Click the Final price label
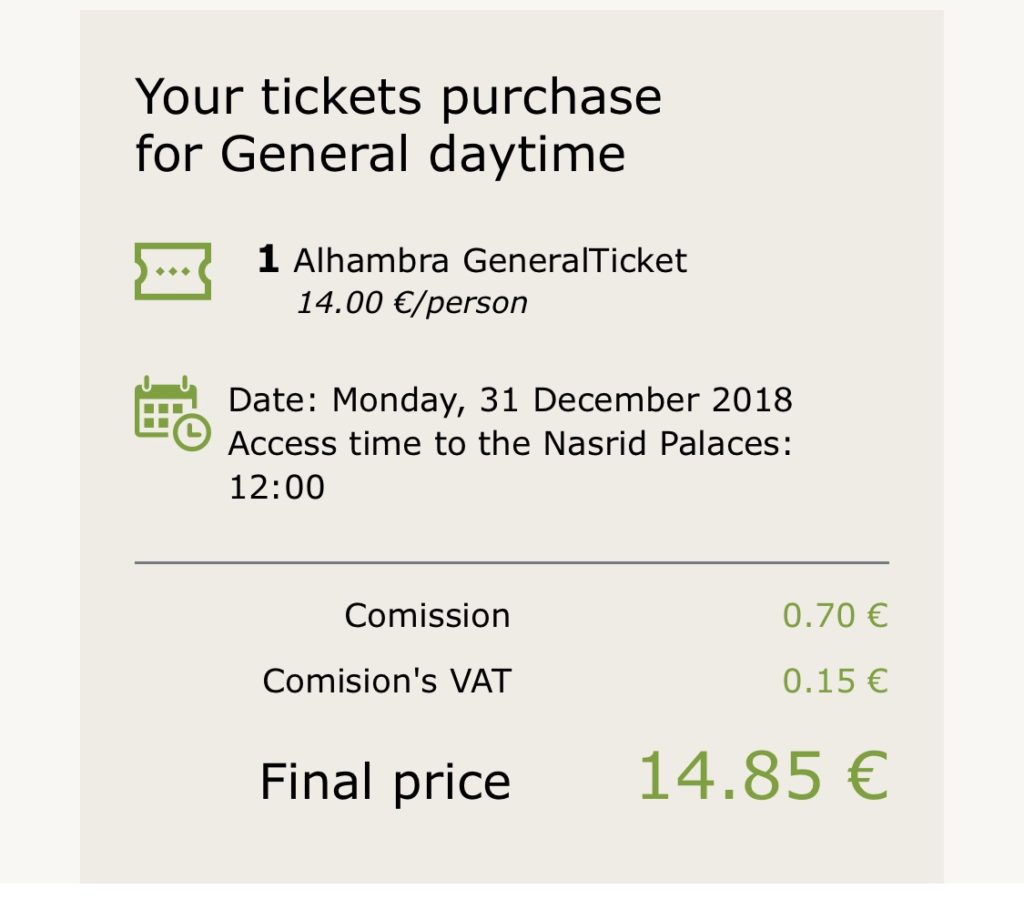 coord(385,781)
